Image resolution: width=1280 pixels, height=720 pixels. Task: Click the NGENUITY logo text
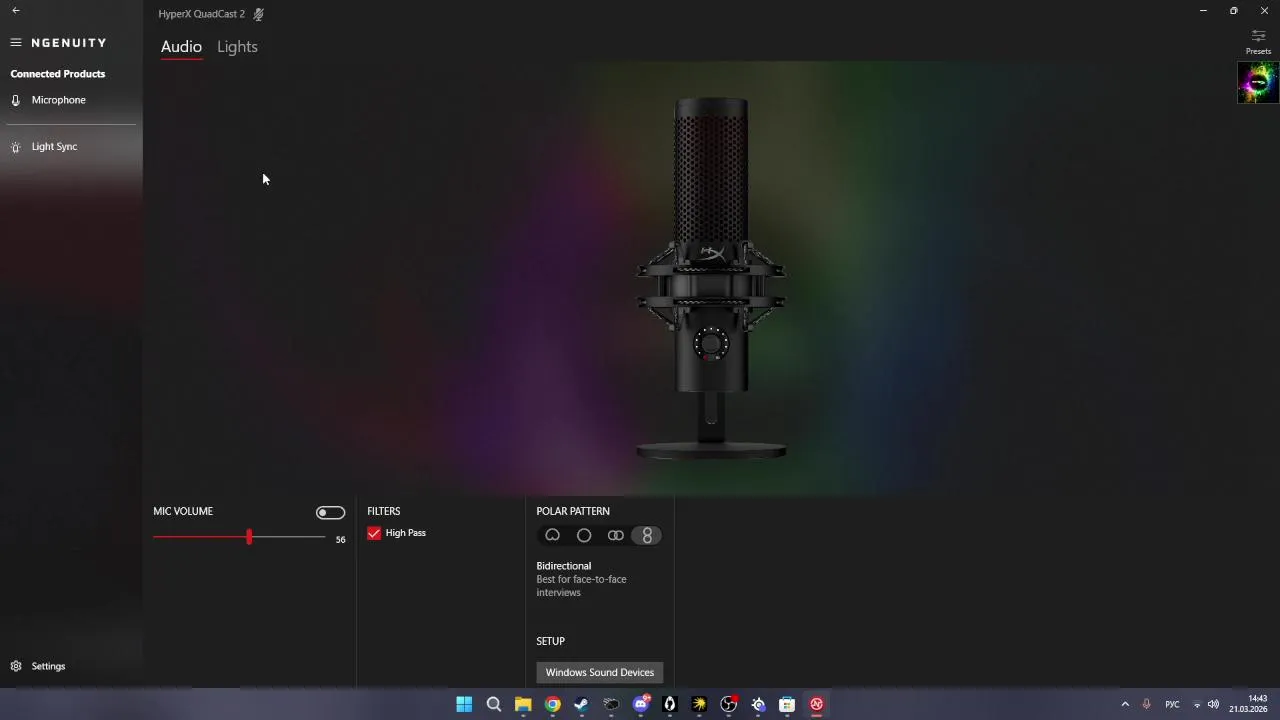69,43
